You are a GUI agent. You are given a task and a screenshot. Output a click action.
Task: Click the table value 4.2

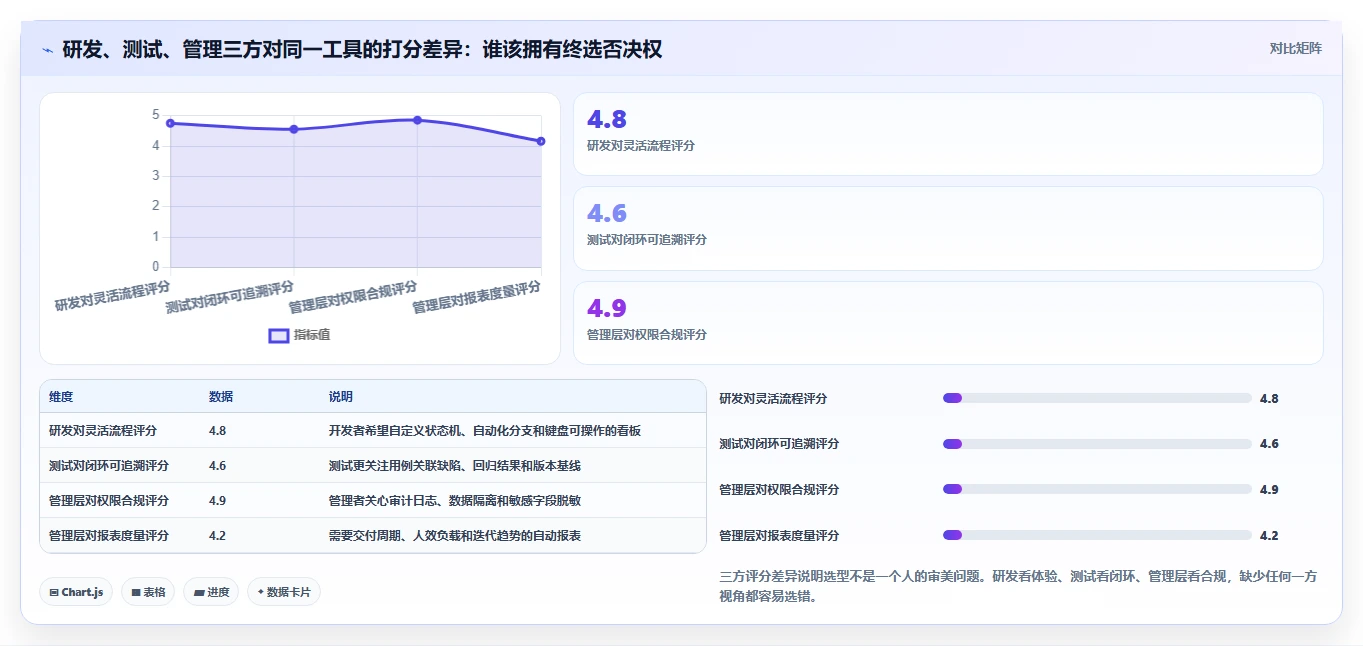(217, 536)
